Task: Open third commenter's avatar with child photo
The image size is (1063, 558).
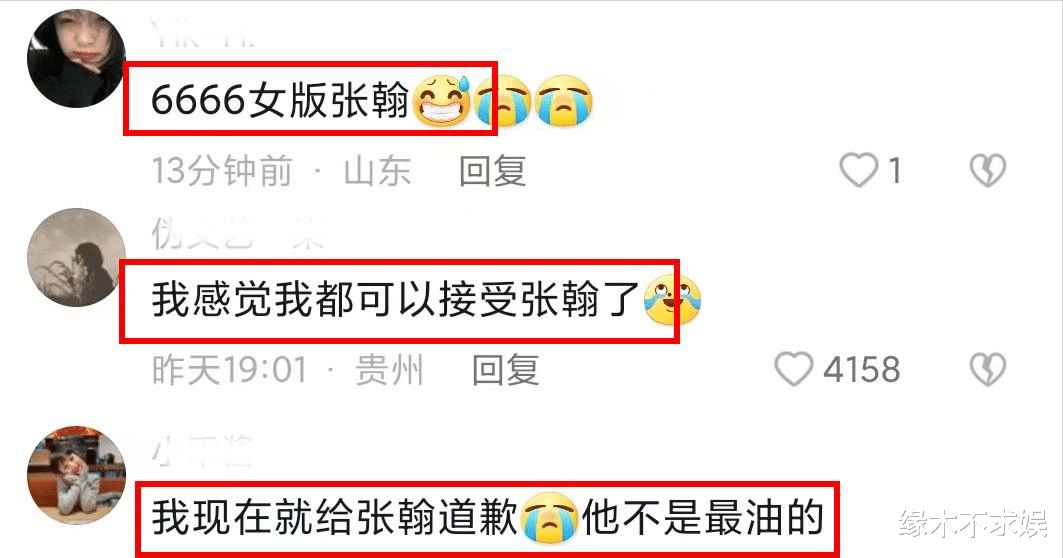Action: click(x=76, y=475)
